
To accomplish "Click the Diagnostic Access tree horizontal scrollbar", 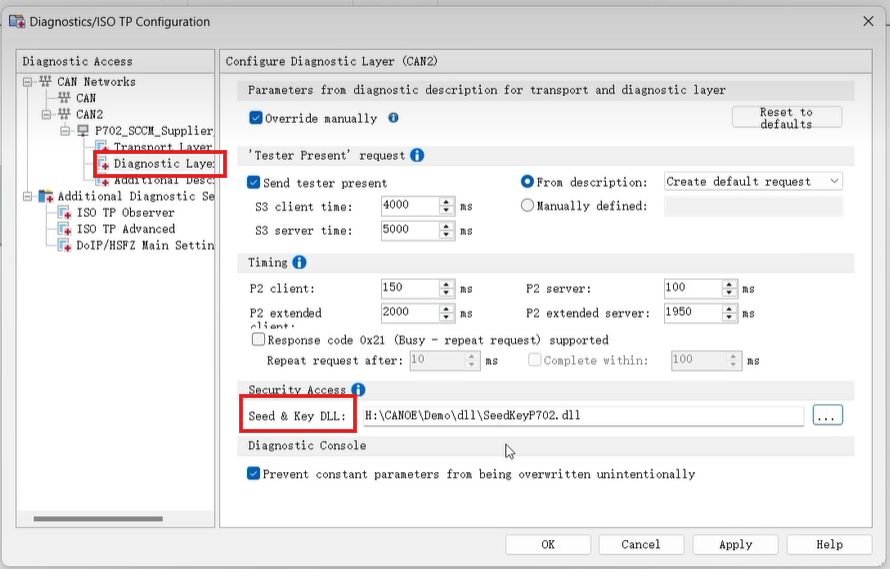I will coord(98,518).
